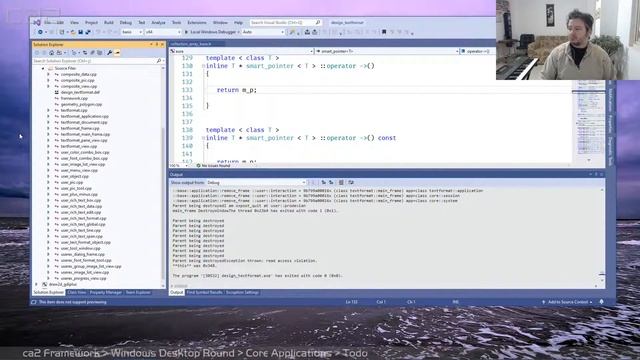Click Solution Explorer Home icon

coord(51,53)
